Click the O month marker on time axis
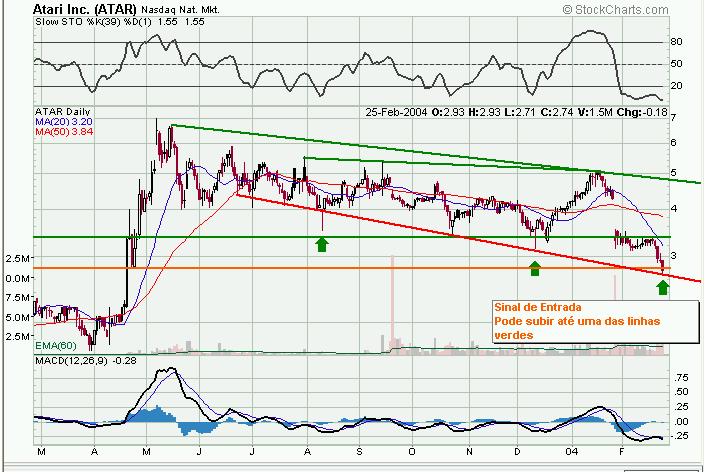 pyautogui.click(x=412, y=451)
